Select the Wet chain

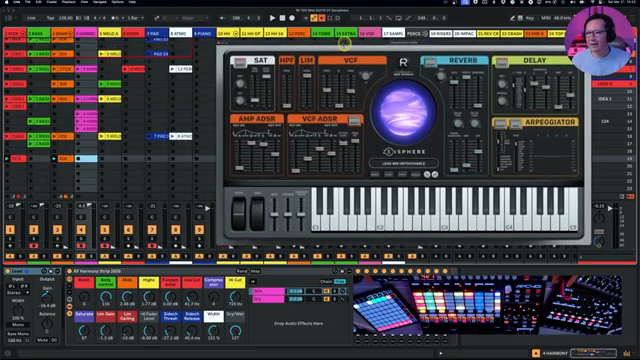coord(268,291)
